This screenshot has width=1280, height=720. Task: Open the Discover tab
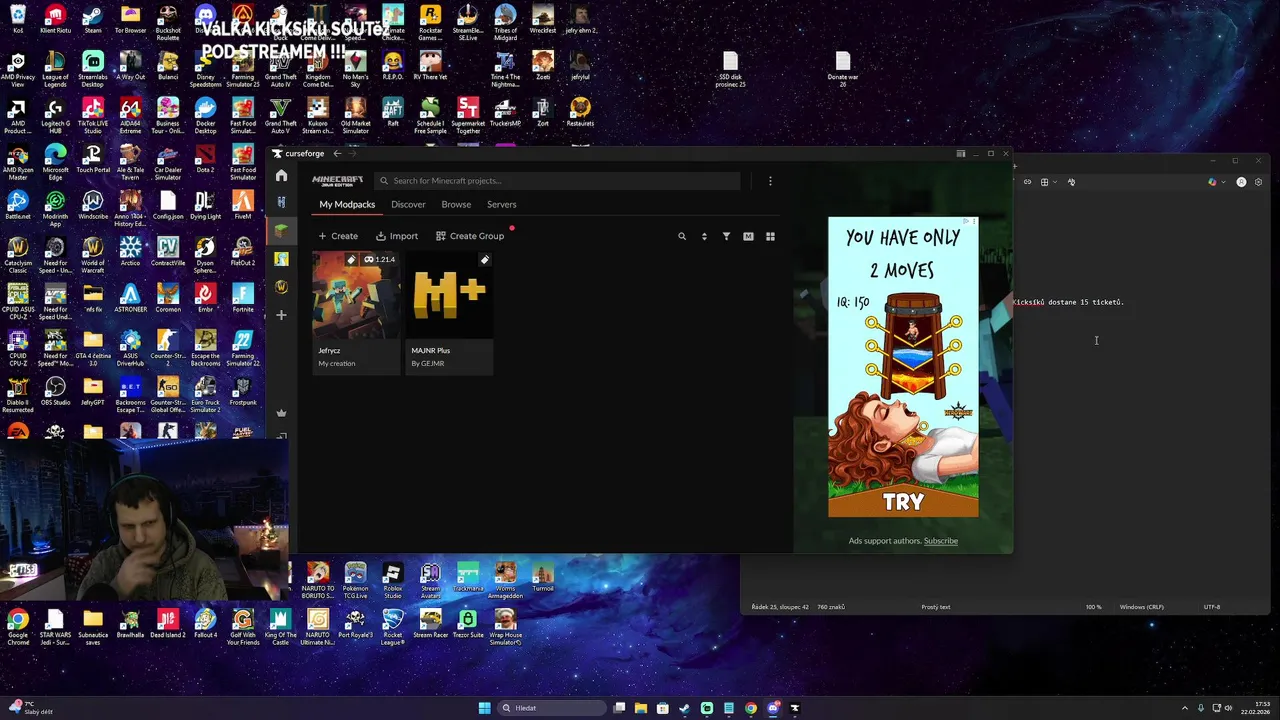tap(408, 204)
